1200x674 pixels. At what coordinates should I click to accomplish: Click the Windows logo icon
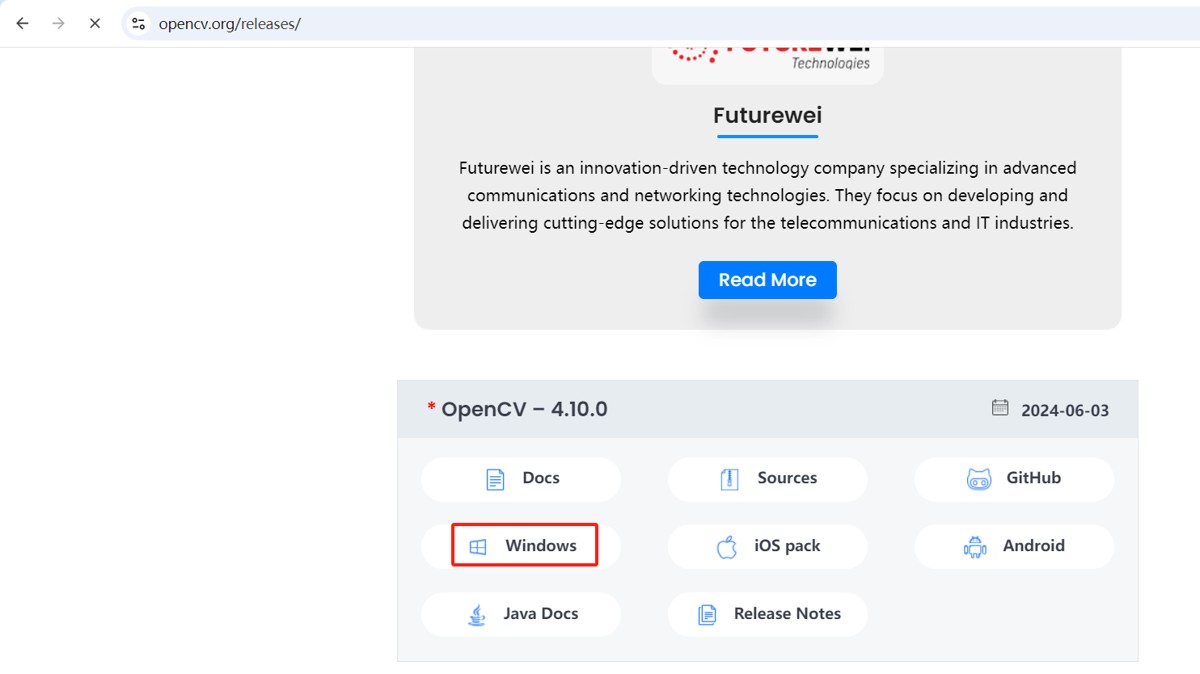[x=478, y=547]
